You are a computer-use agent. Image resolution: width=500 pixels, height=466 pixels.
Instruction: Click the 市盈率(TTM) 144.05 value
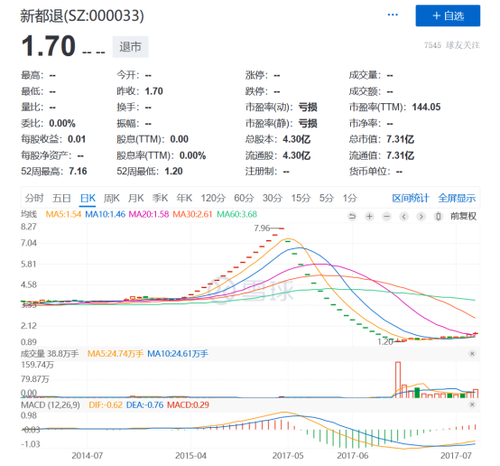coord(426,107)
